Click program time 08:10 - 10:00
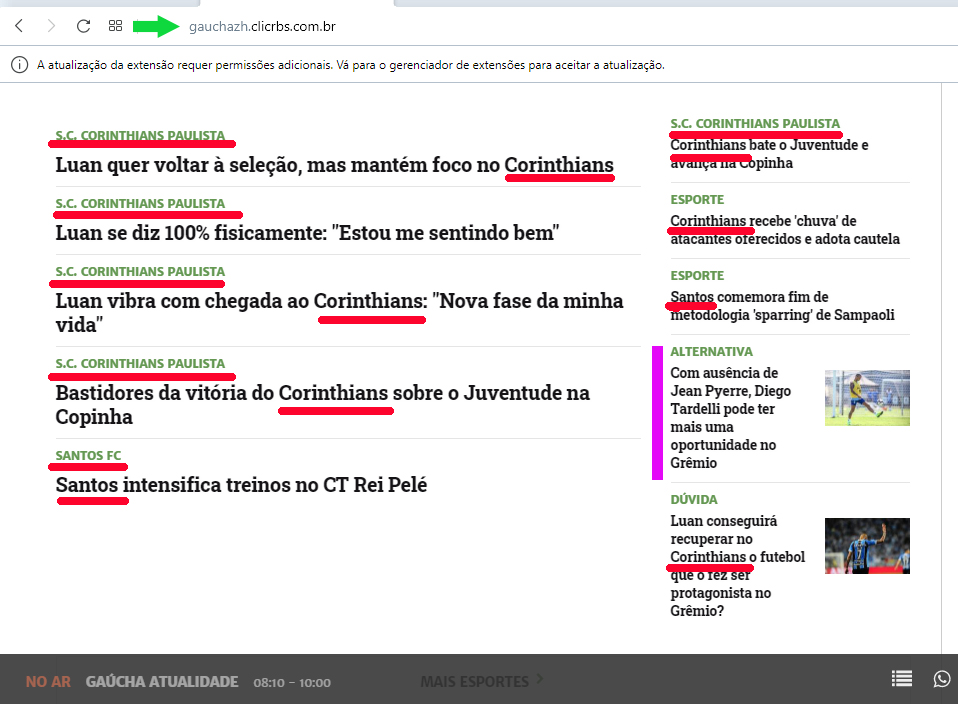 [292, 683]
